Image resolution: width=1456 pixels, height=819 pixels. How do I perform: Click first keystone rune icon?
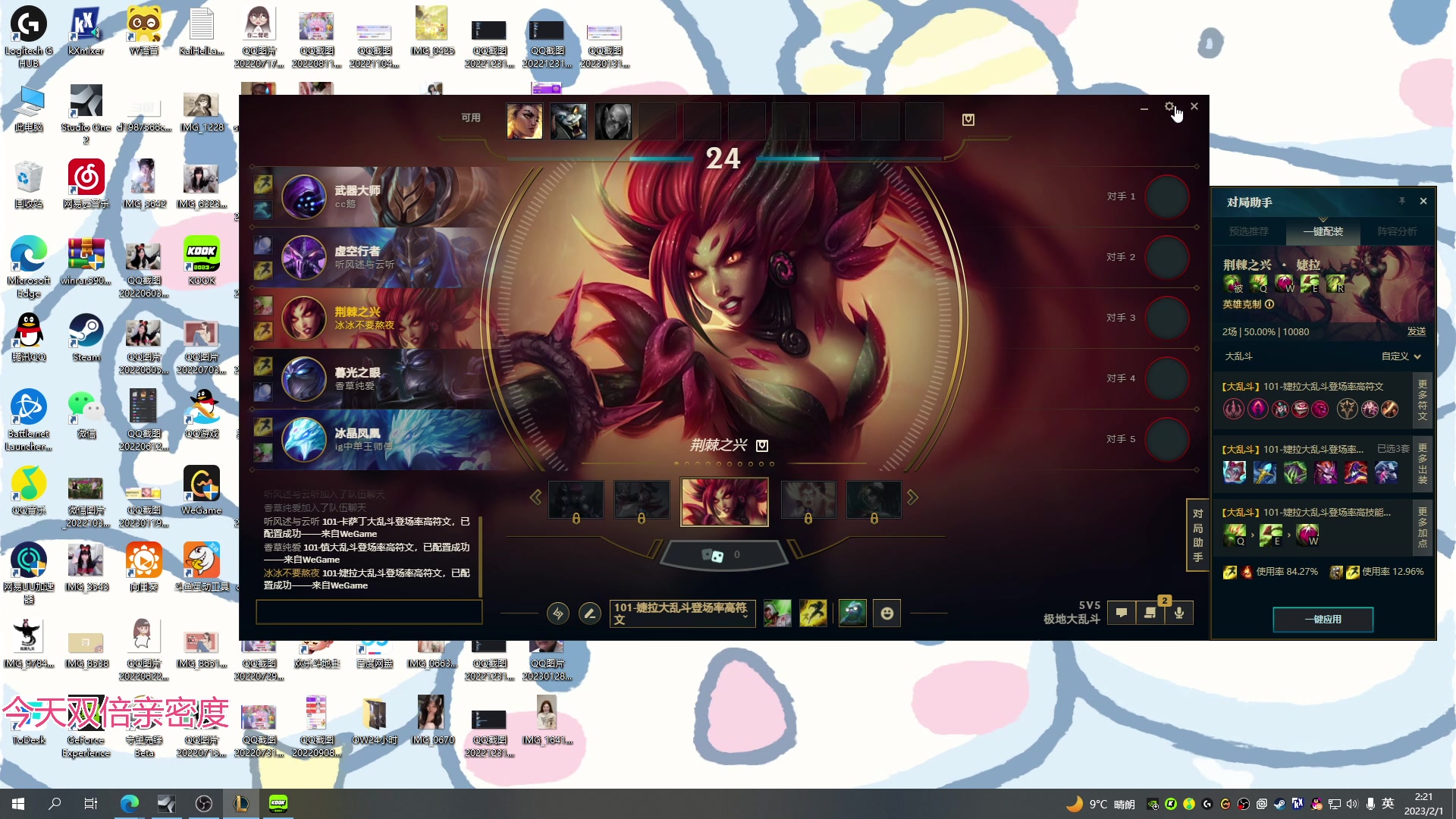pos(1234,409)
